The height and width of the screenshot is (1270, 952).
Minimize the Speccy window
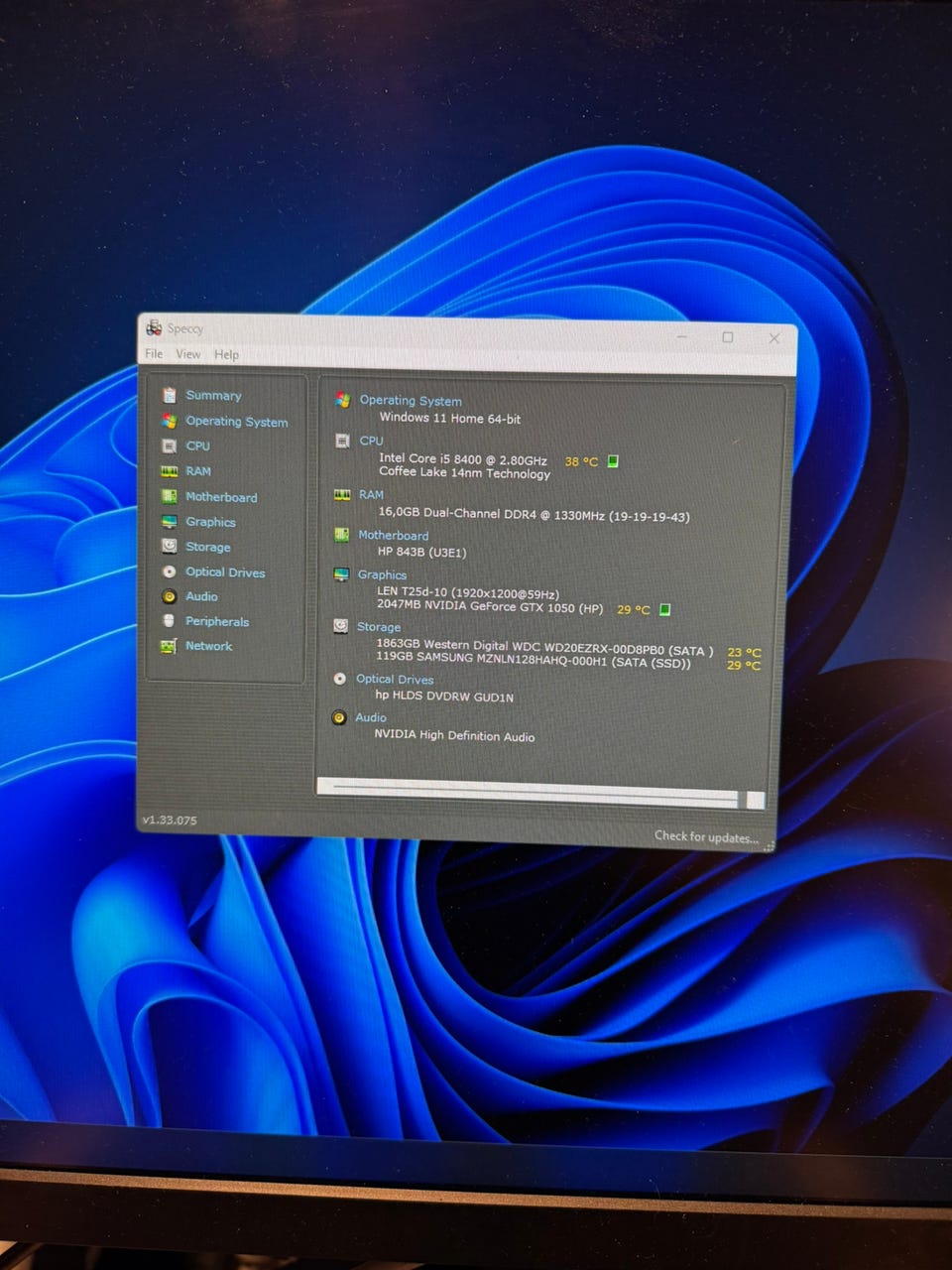click(x=682, y=336)
